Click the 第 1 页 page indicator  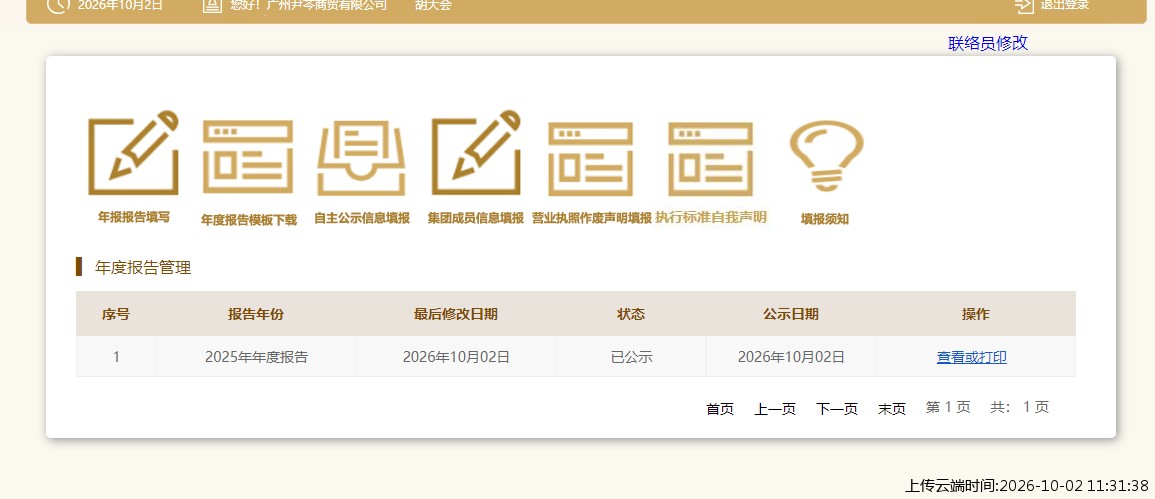pyautogui.click(x=948, y=407)
